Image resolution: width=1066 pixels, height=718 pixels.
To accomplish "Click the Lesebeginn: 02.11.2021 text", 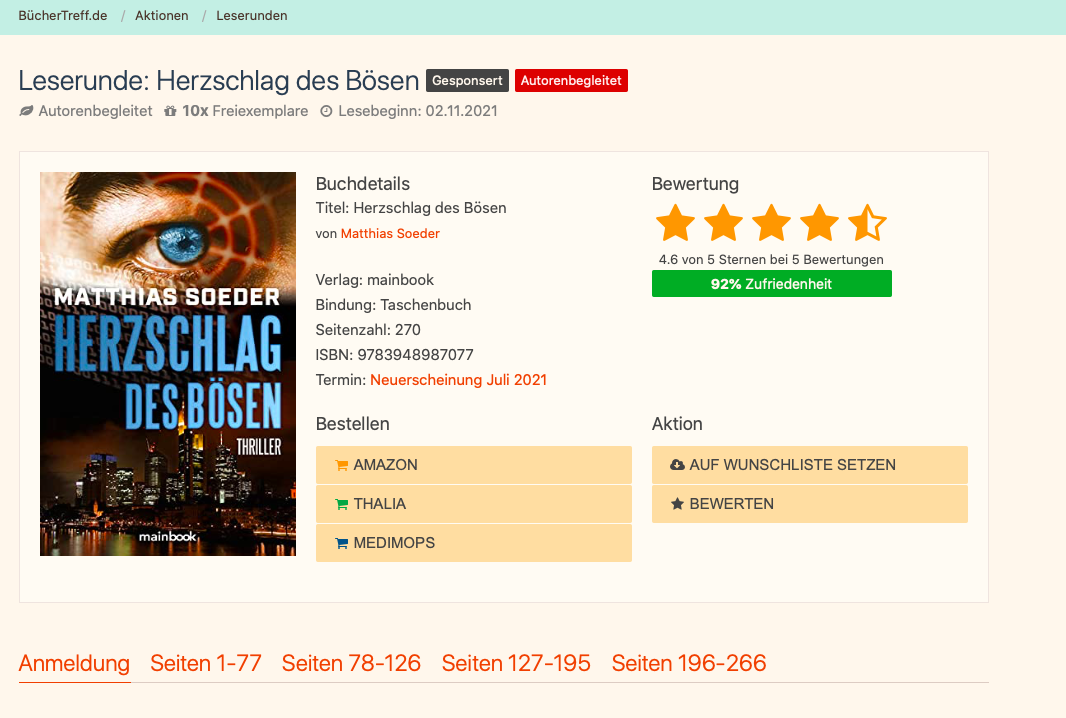I will point(417,111).
